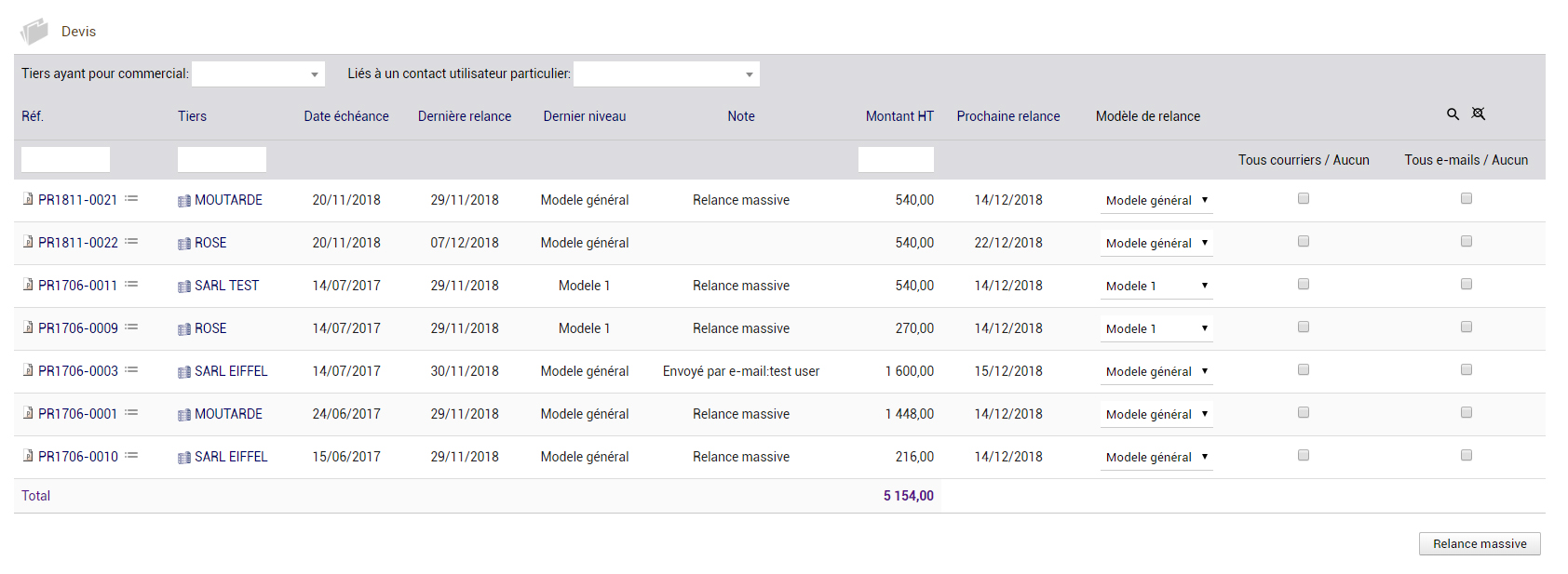Focus the Tiers filter input field
Screen dimensions: 1568x574
coord(222,159)
